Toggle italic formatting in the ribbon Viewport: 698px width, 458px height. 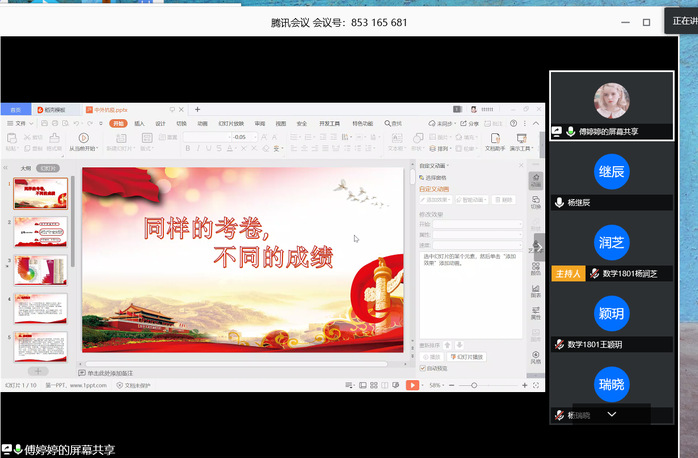(x=198, y=148)
